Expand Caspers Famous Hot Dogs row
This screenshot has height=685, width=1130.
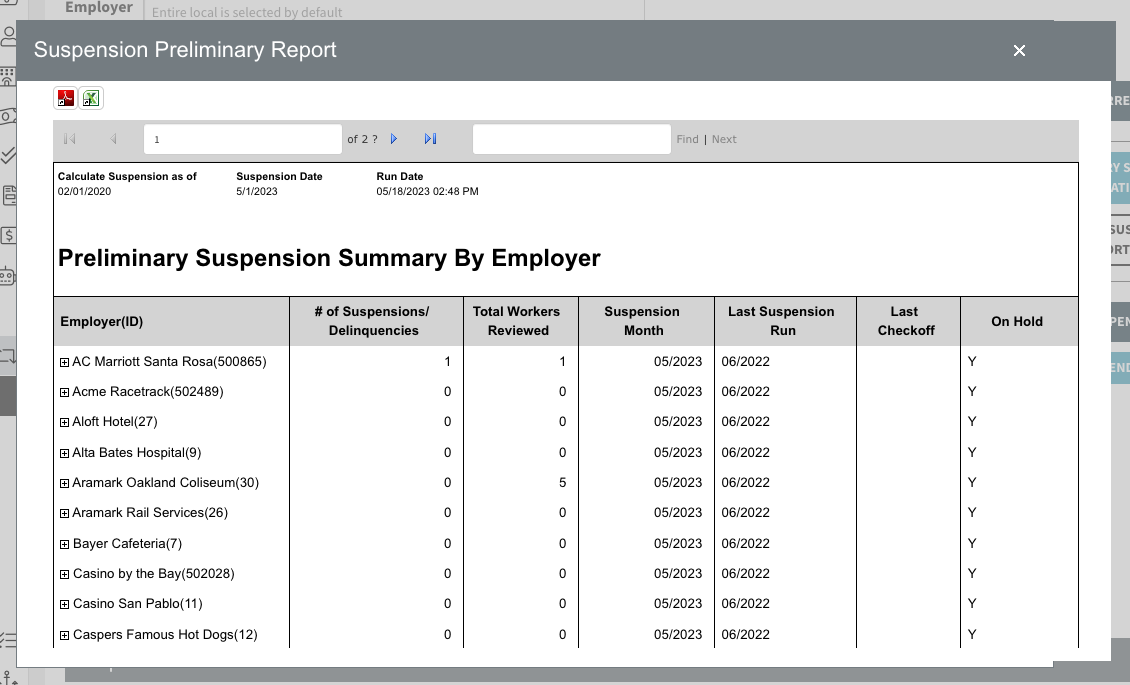(64, 636)
